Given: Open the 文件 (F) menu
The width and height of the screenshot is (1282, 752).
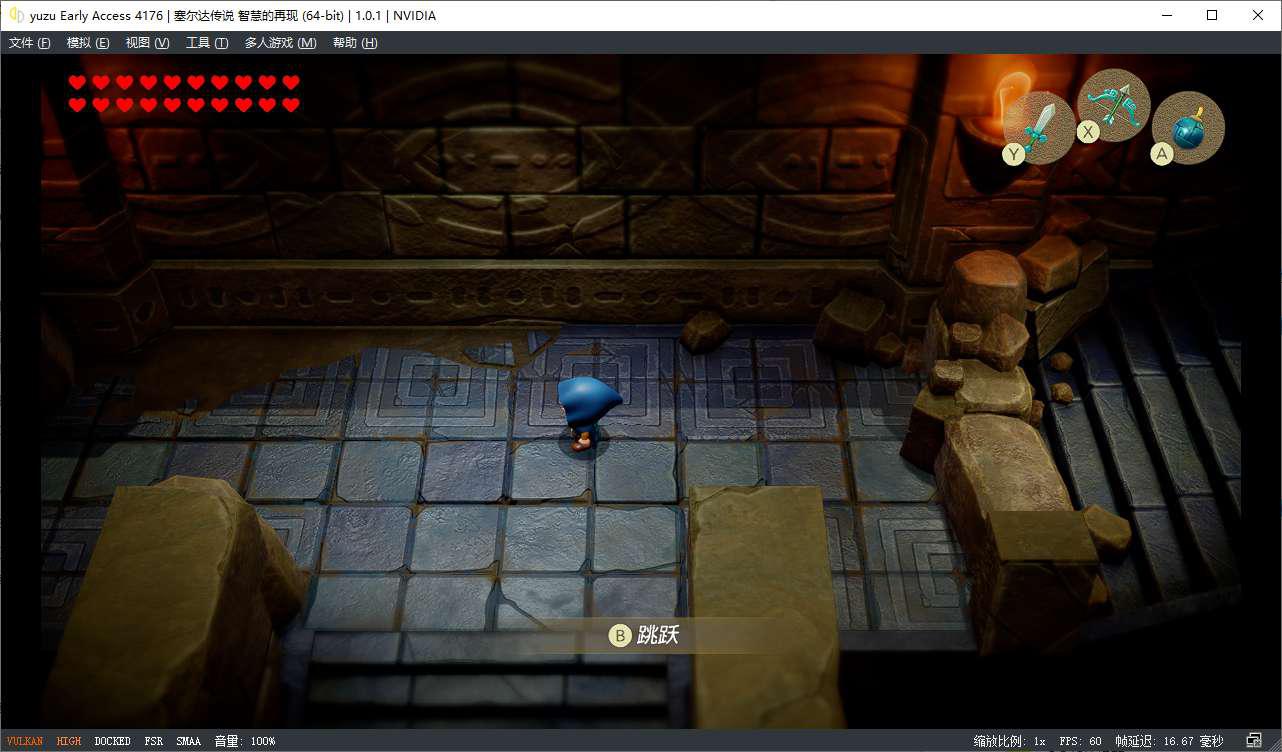Looking at the screenshot, I should click(x=29, y=43).
